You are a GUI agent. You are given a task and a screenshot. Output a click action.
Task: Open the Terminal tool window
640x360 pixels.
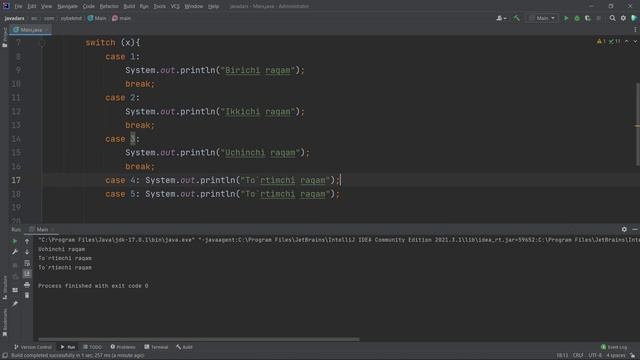[x=156, y=347]
